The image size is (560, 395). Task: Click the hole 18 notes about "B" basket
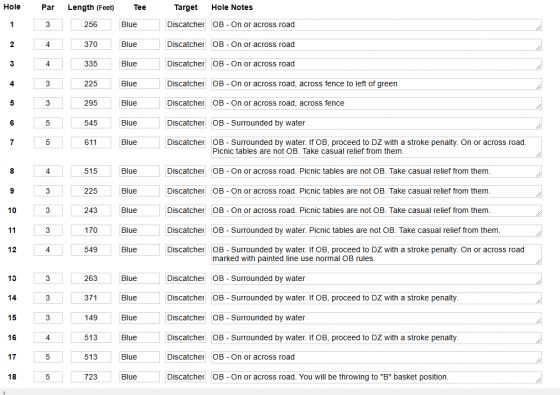pos(376,378)
